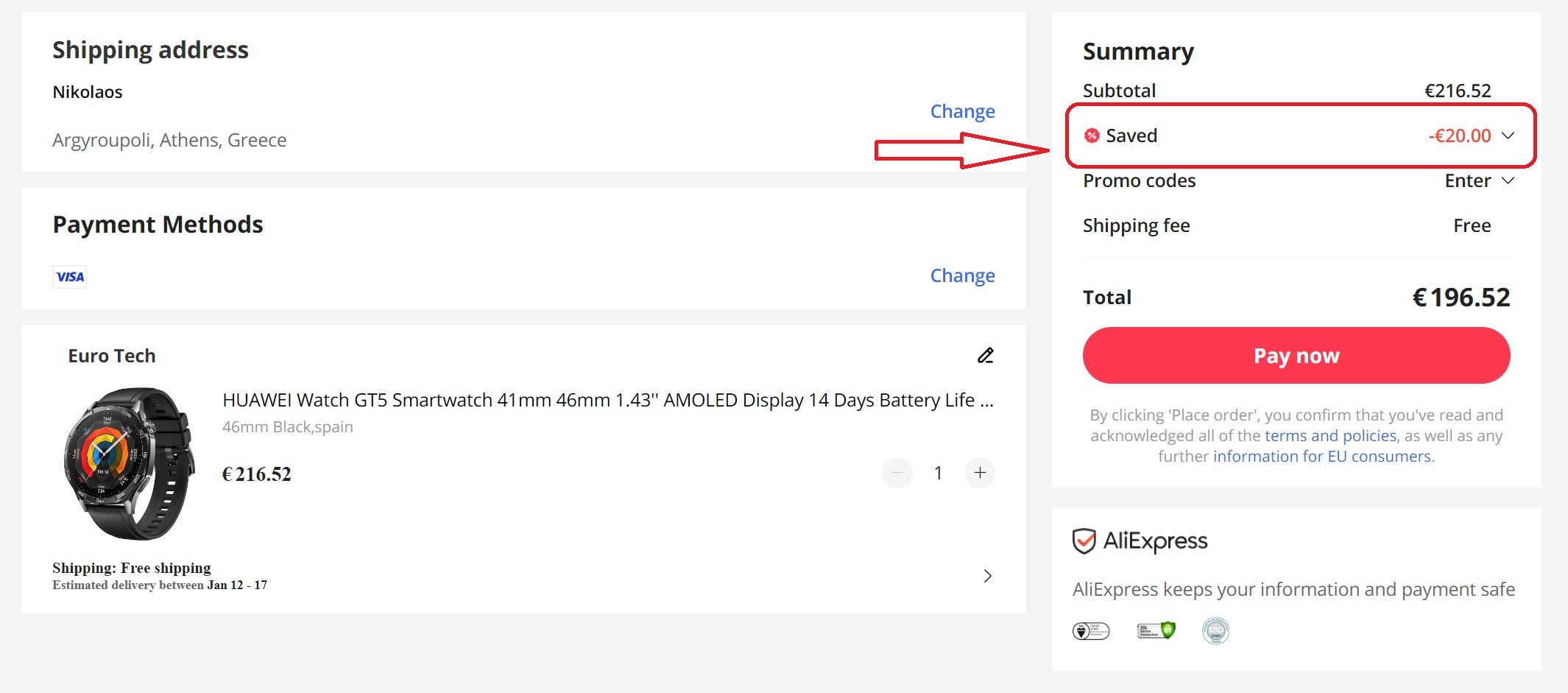Image resolution: width=1568 pixels, height=693 pixels.
Task: Click the 'Total' label
Action: (1107, 298)
